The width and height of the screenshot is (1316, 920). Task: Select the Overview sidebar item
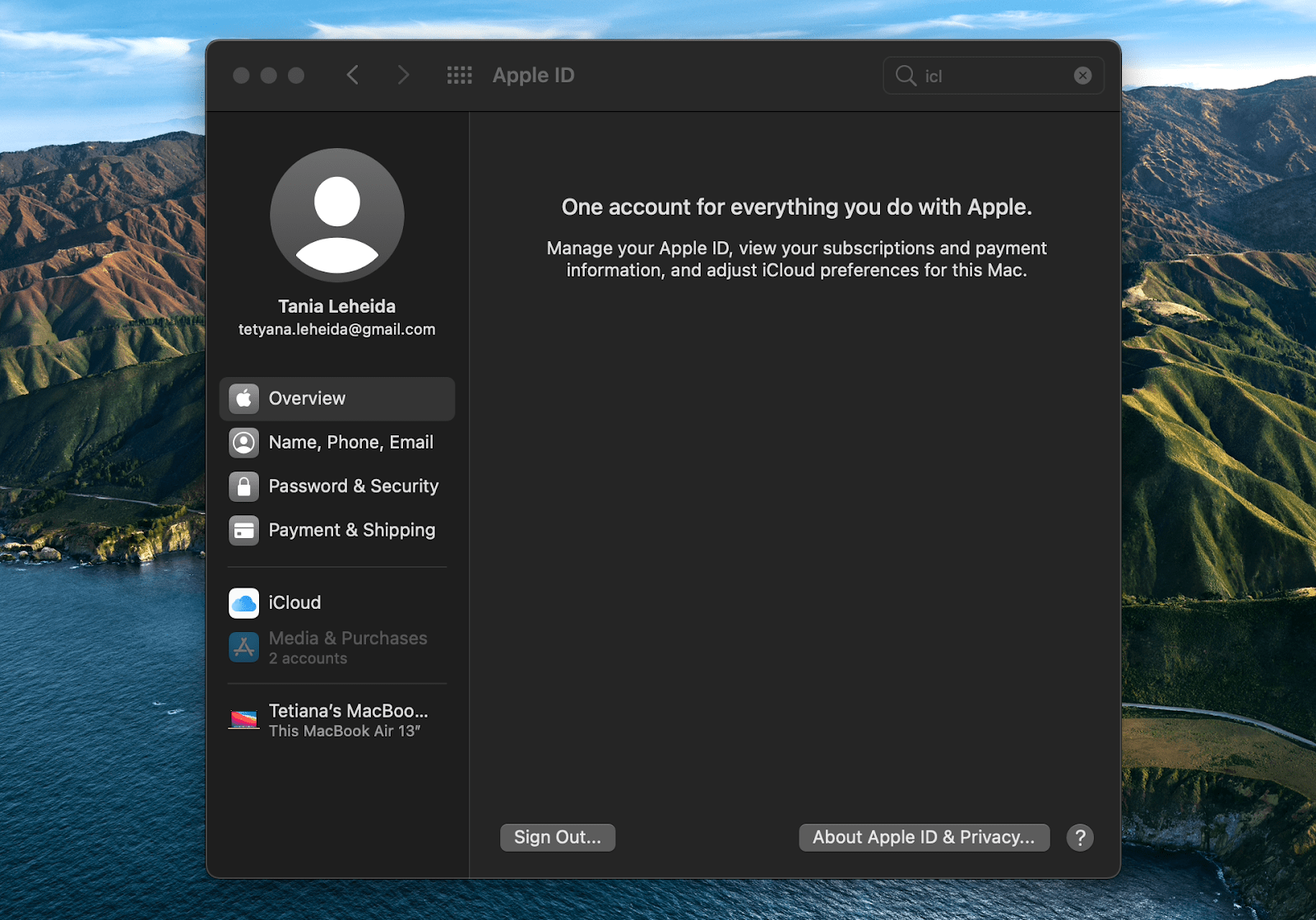(x=337, y=398)
